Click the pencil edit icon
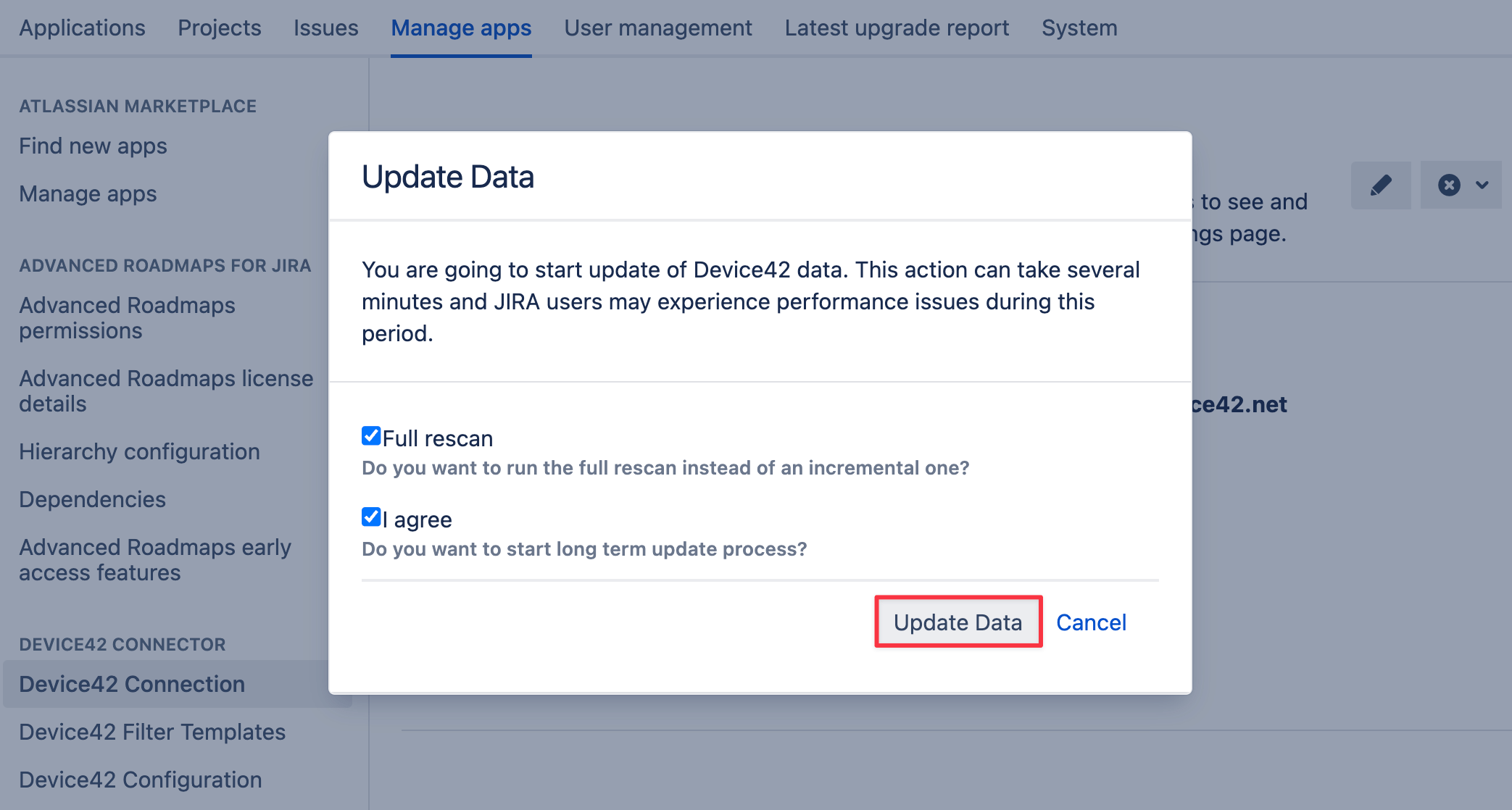This screenshot has width=1512, height=810. click(x=1381, y=185)
